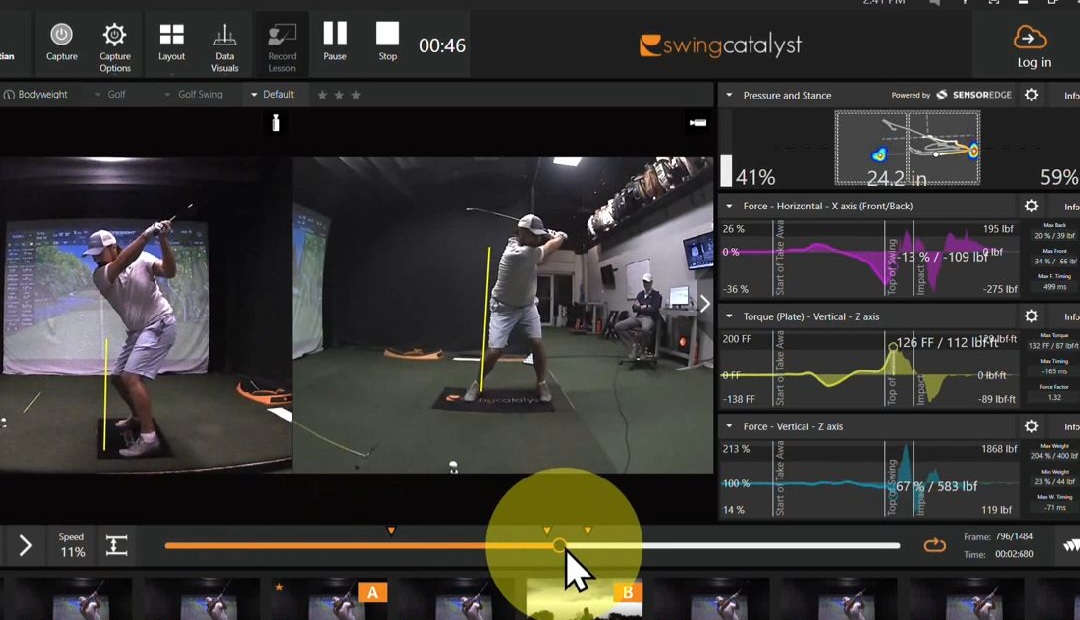Viewport: 1080px width, 620px height.
Task: Click the Swing Catalyst logo
Action: 720,45
